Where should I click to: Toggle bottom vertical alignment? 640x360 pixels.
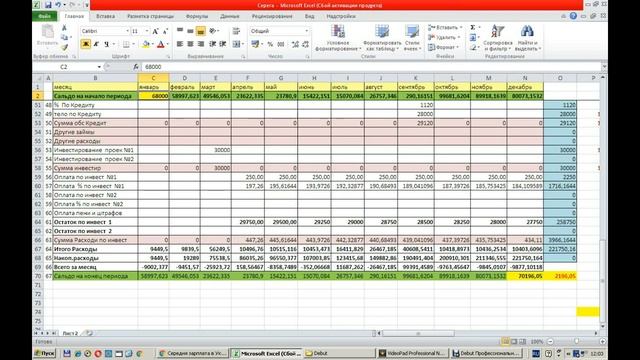[200, 31]
